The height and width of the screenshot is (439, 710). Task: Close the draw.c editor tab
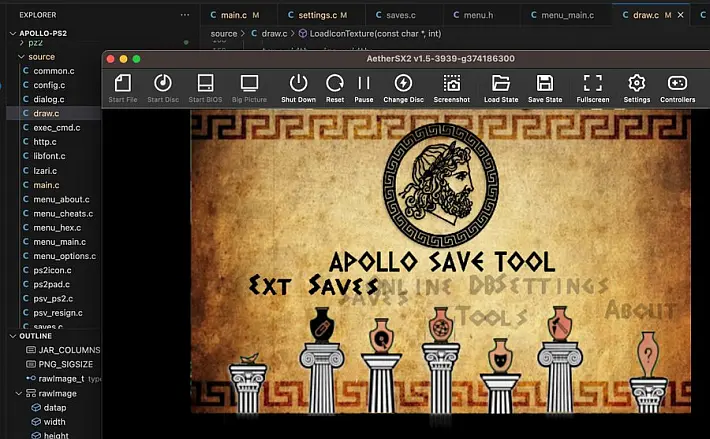(x=680, y=15)
